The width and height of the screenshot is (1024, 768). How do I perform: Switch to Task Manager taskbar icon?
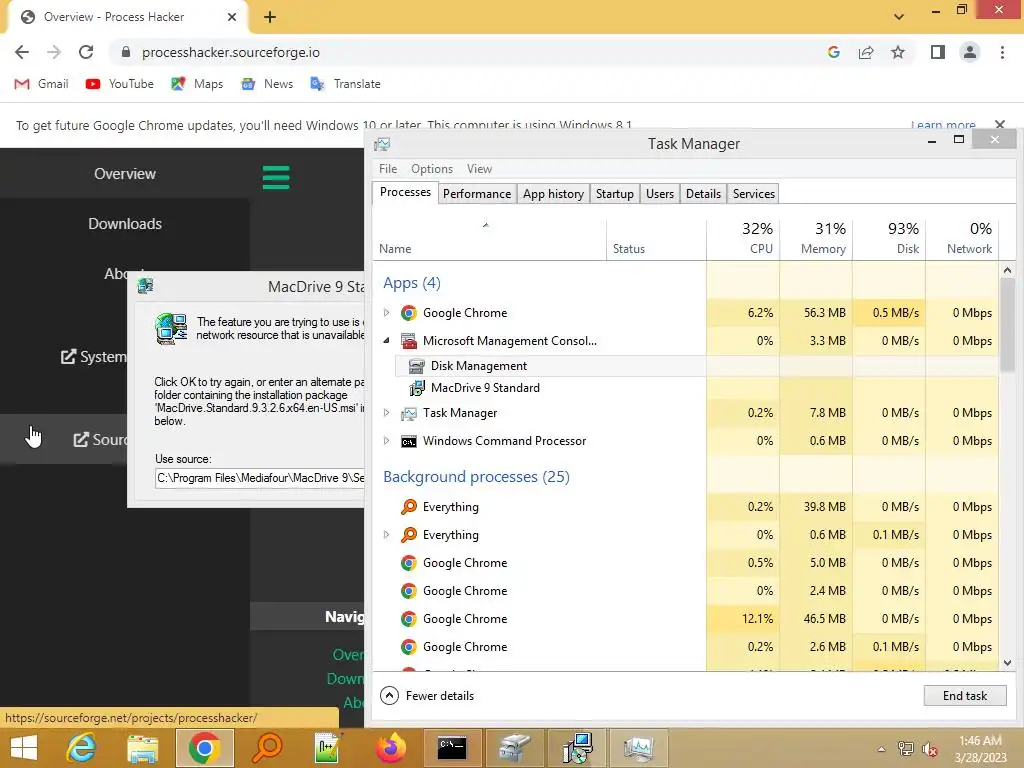(x=638, y=748)
